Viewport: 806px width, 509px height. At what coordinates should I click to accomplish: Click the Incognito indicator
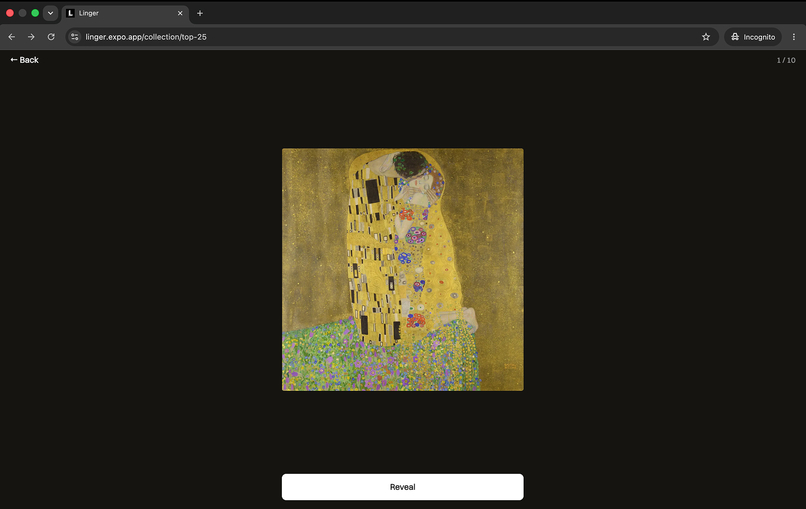[753, 37]
